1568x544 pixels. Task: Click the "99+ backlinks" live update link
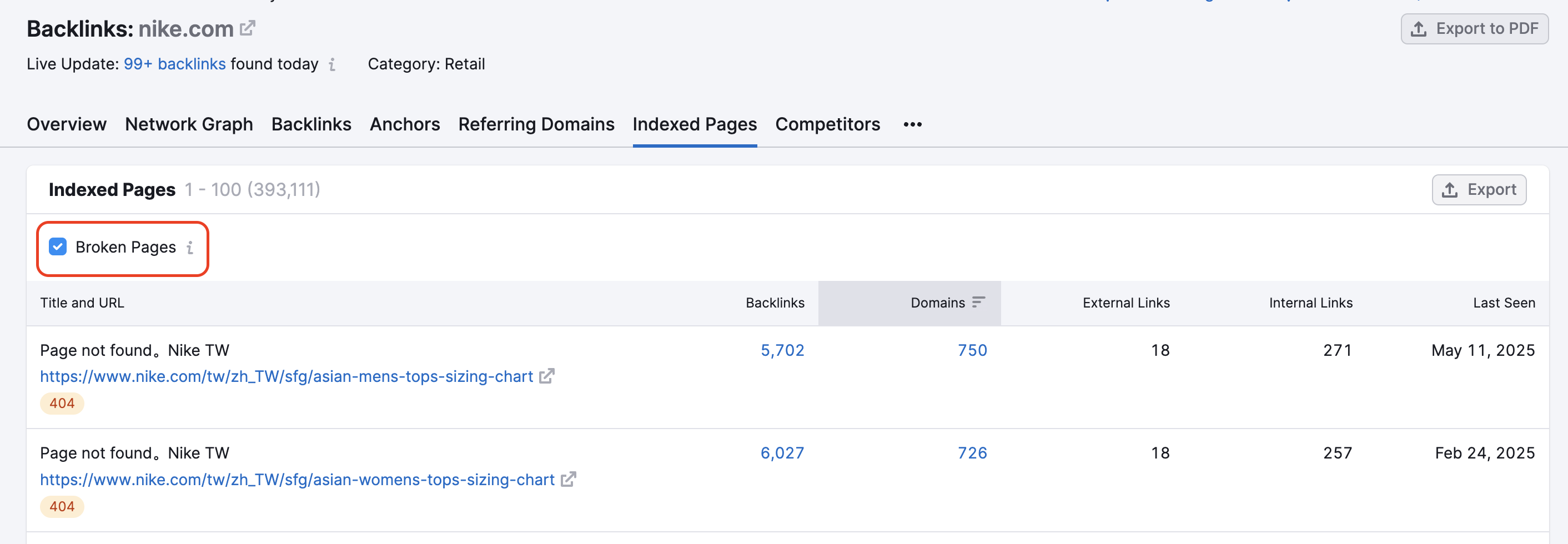175,64
